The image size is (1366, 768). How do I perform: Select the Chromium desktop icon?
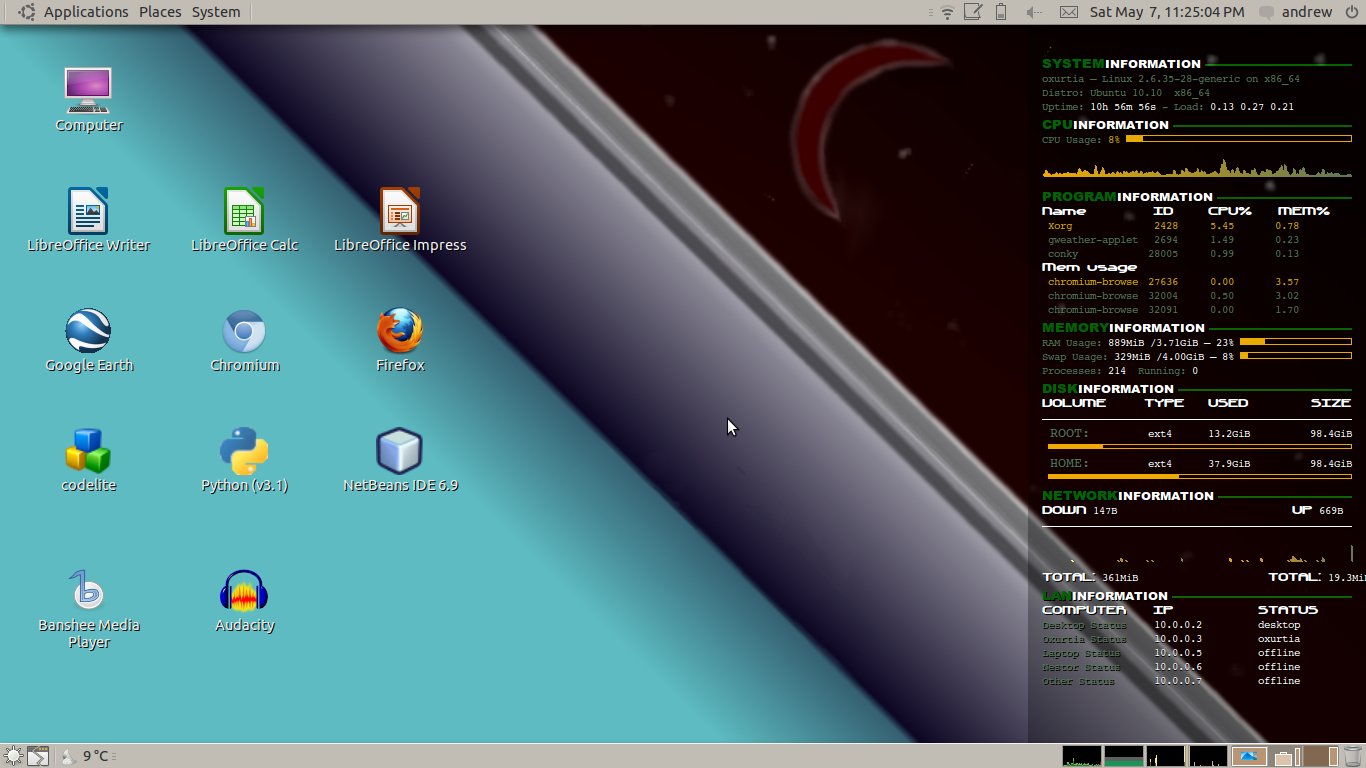coord(245,340)
